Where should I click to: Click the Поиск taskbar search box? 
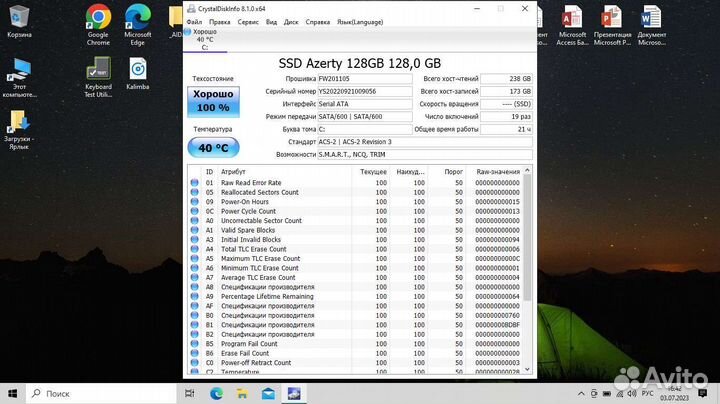tap(101, 393)
